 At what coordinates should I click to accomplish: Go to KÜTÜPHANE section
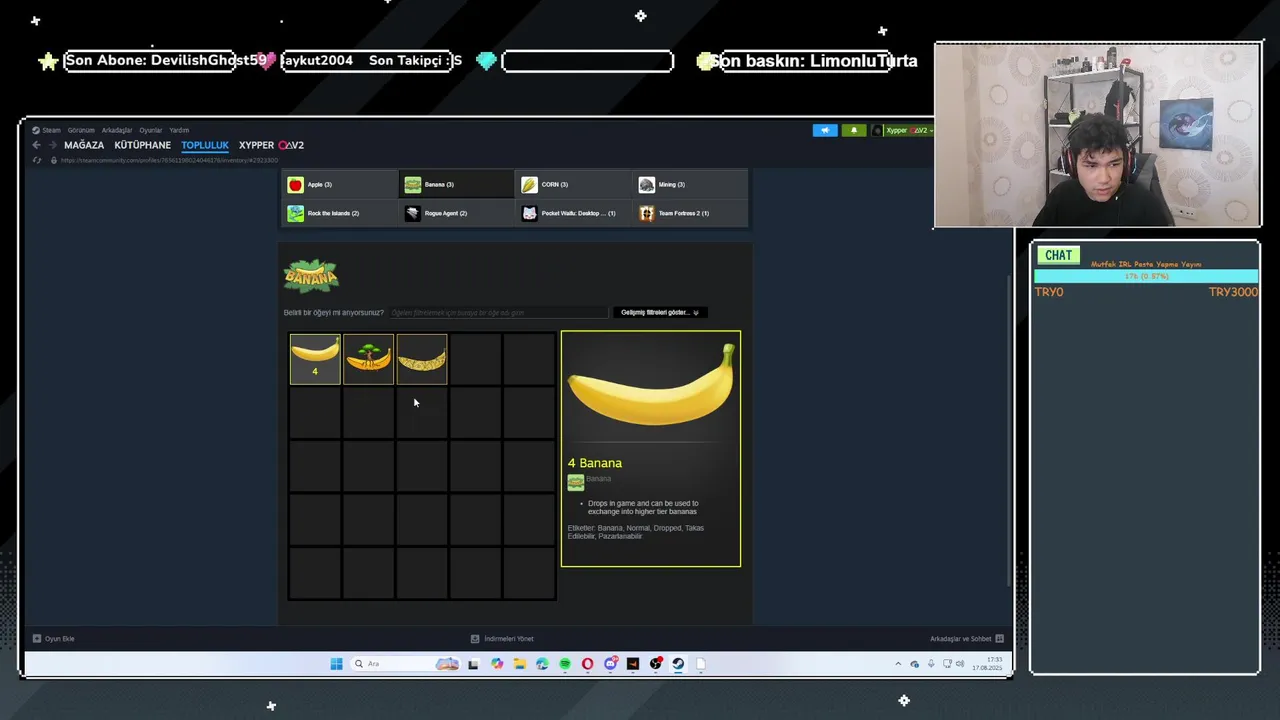[x=142, y=145]
